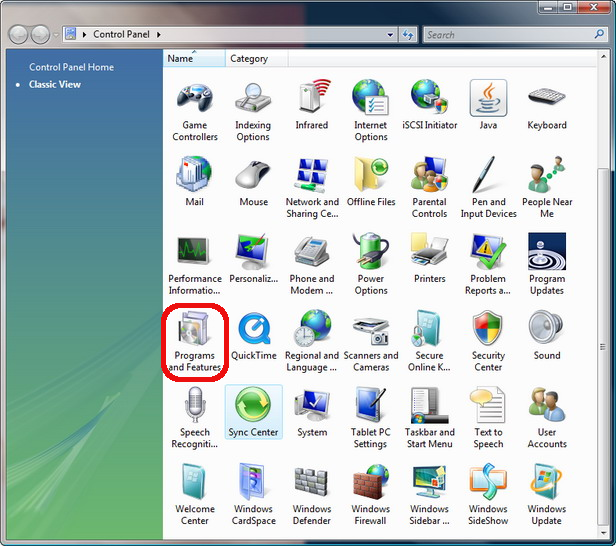Open the Sound speaker icon

(x=547, y=328)
